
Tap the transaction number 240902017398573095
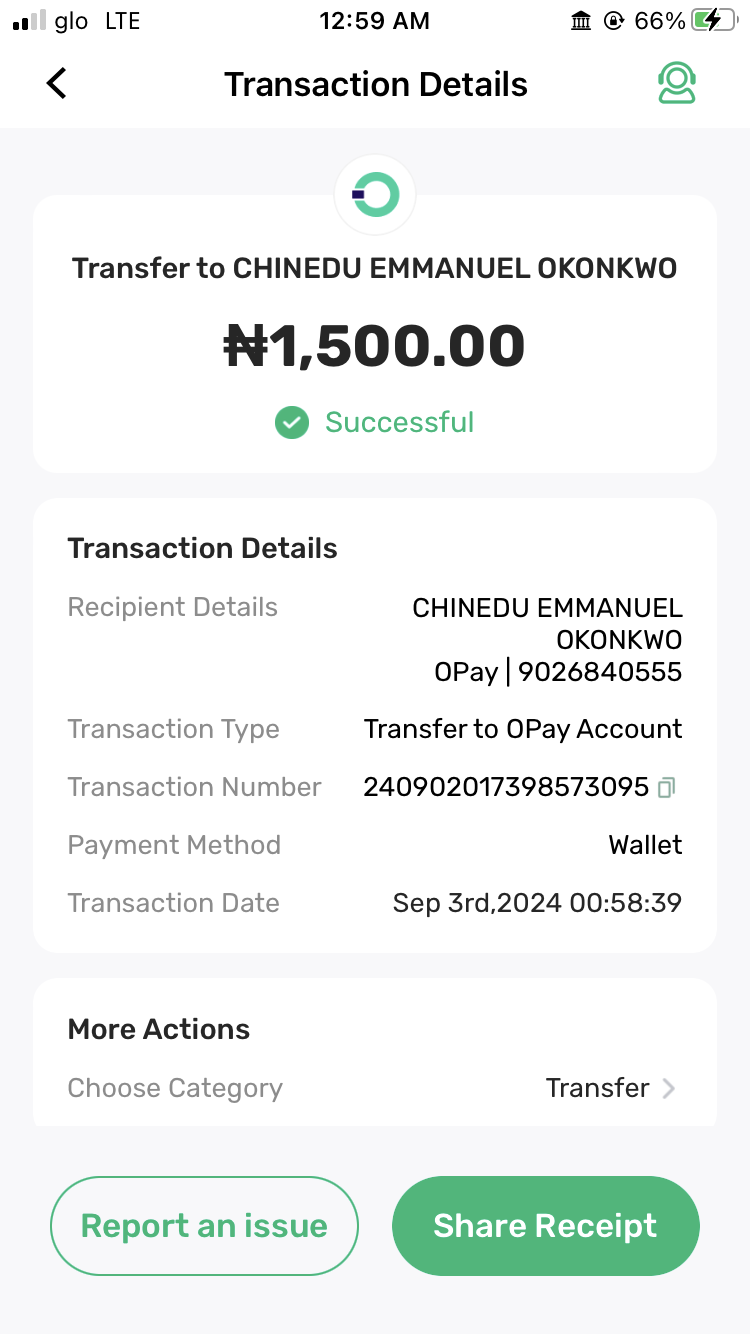pyautogui.click(x=506, y=787)
